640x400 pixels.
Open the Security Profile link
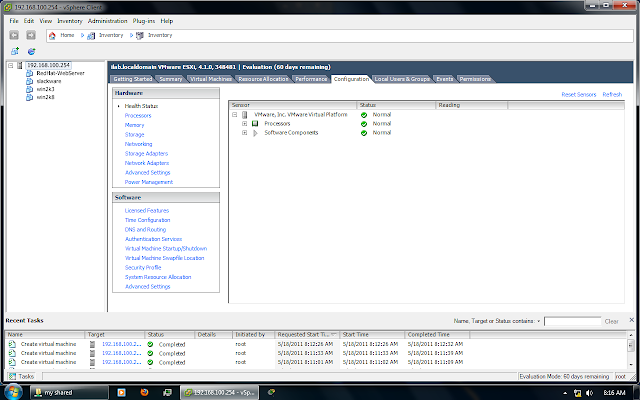tap(143, 267)
